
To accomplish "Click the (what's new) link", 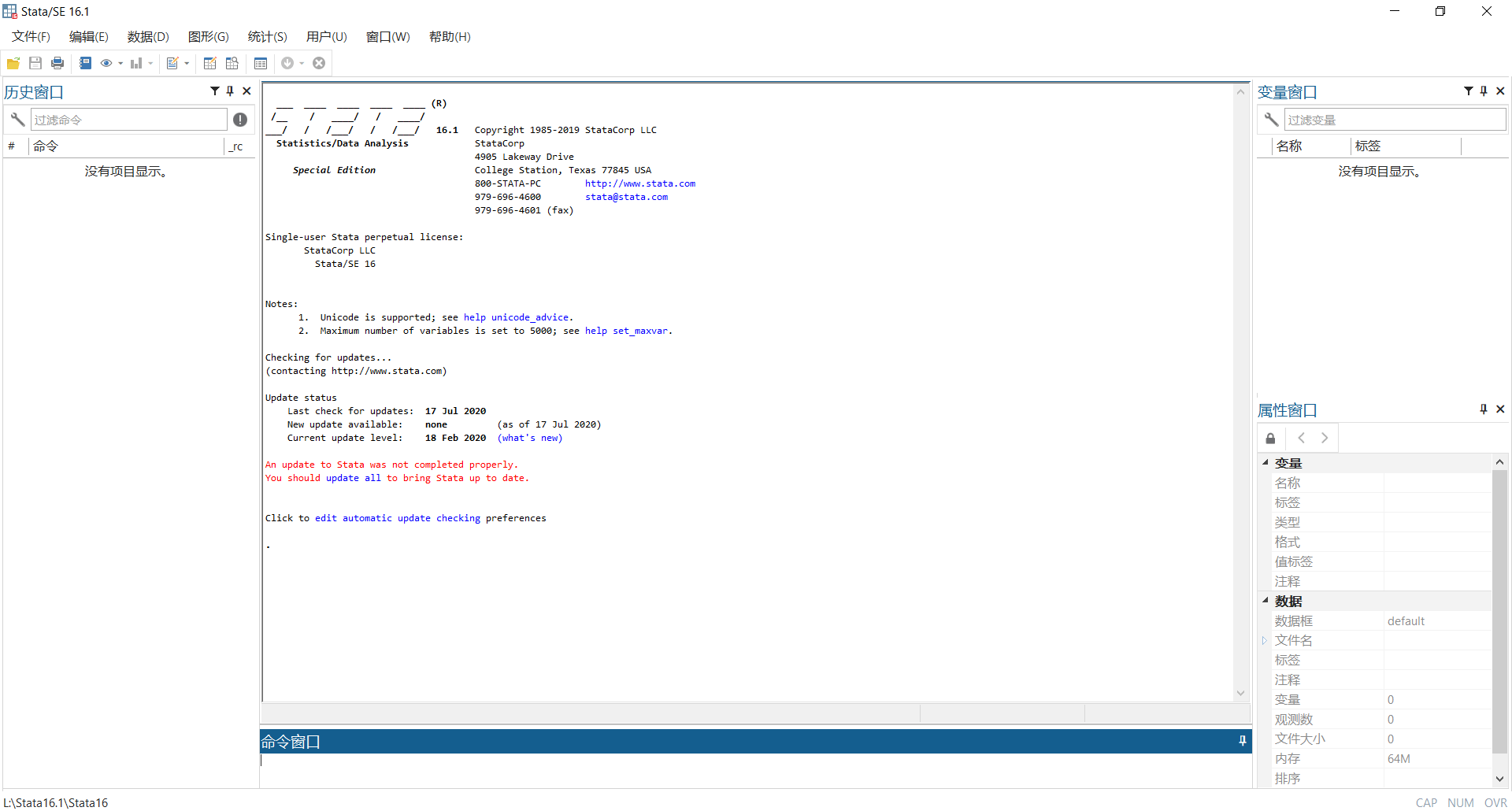I will pyautogui.click(x=530, y=438).
